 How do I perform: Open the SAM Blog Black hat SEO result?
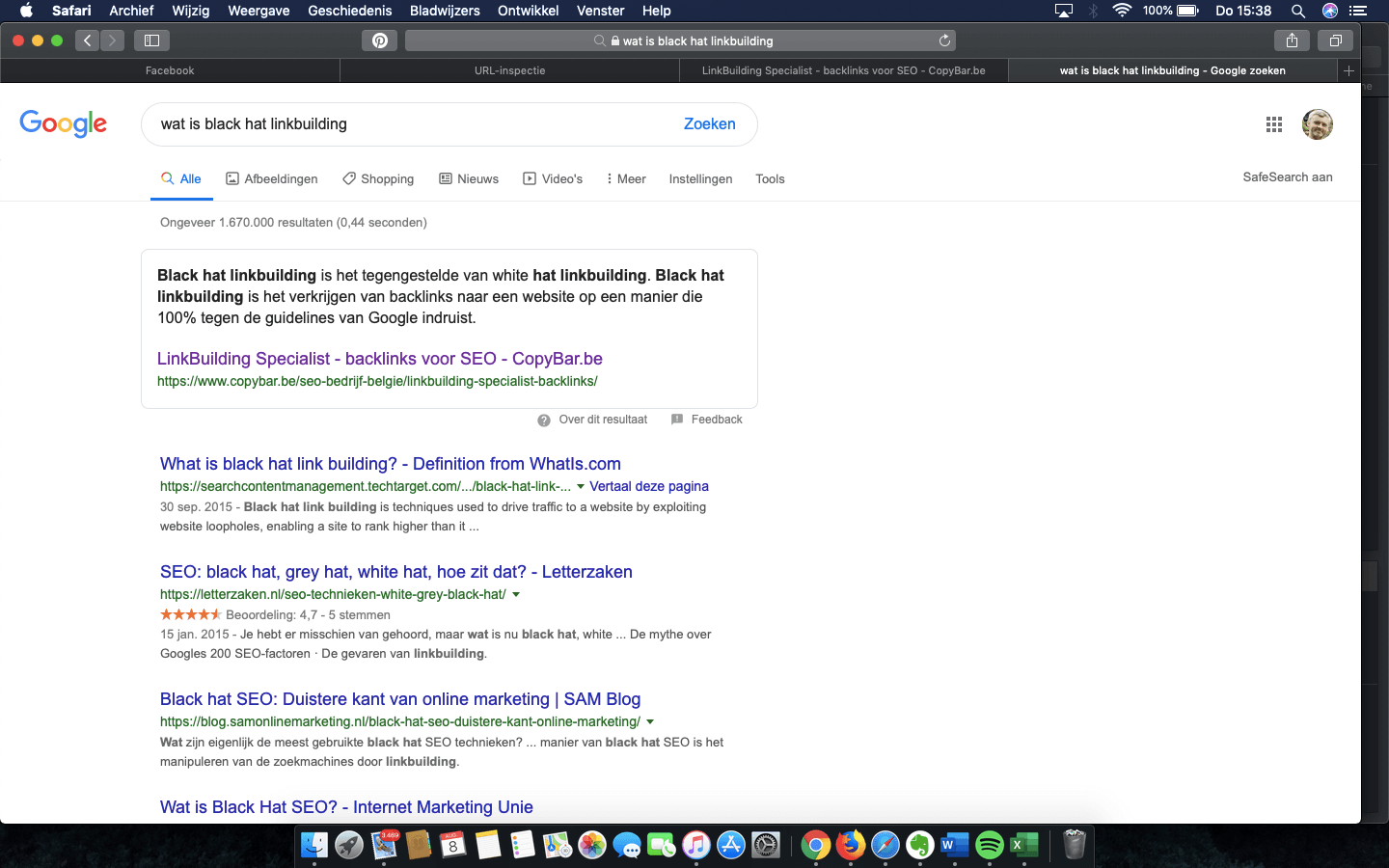tap(400, 699)
